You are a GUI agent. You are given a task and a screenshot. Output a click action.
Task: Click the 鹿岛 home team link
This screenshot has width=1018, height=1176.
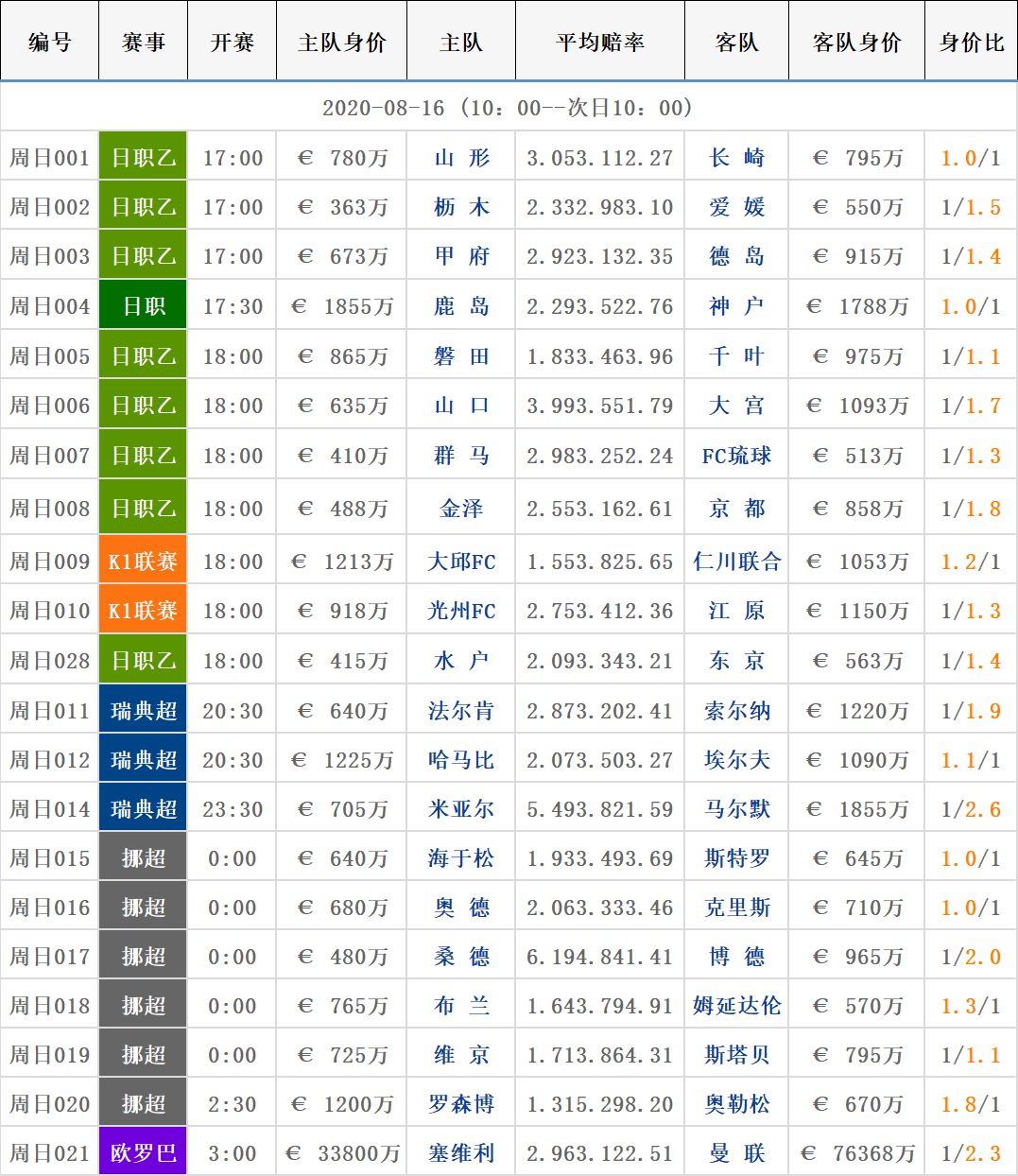461,306
